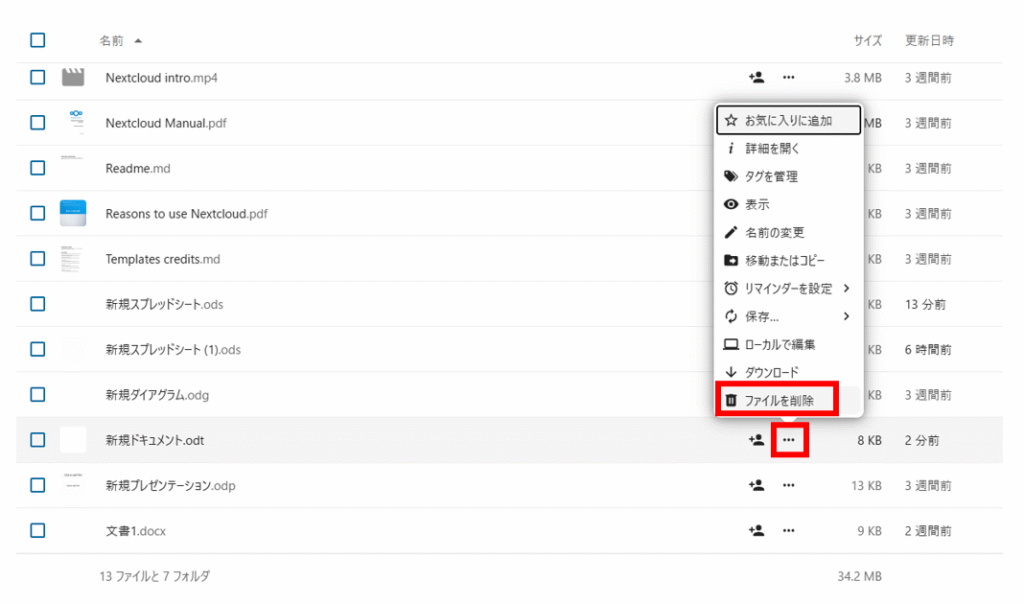
Task: Open three-dot menu for 文書1.docx
Action: tap(789, 531)
